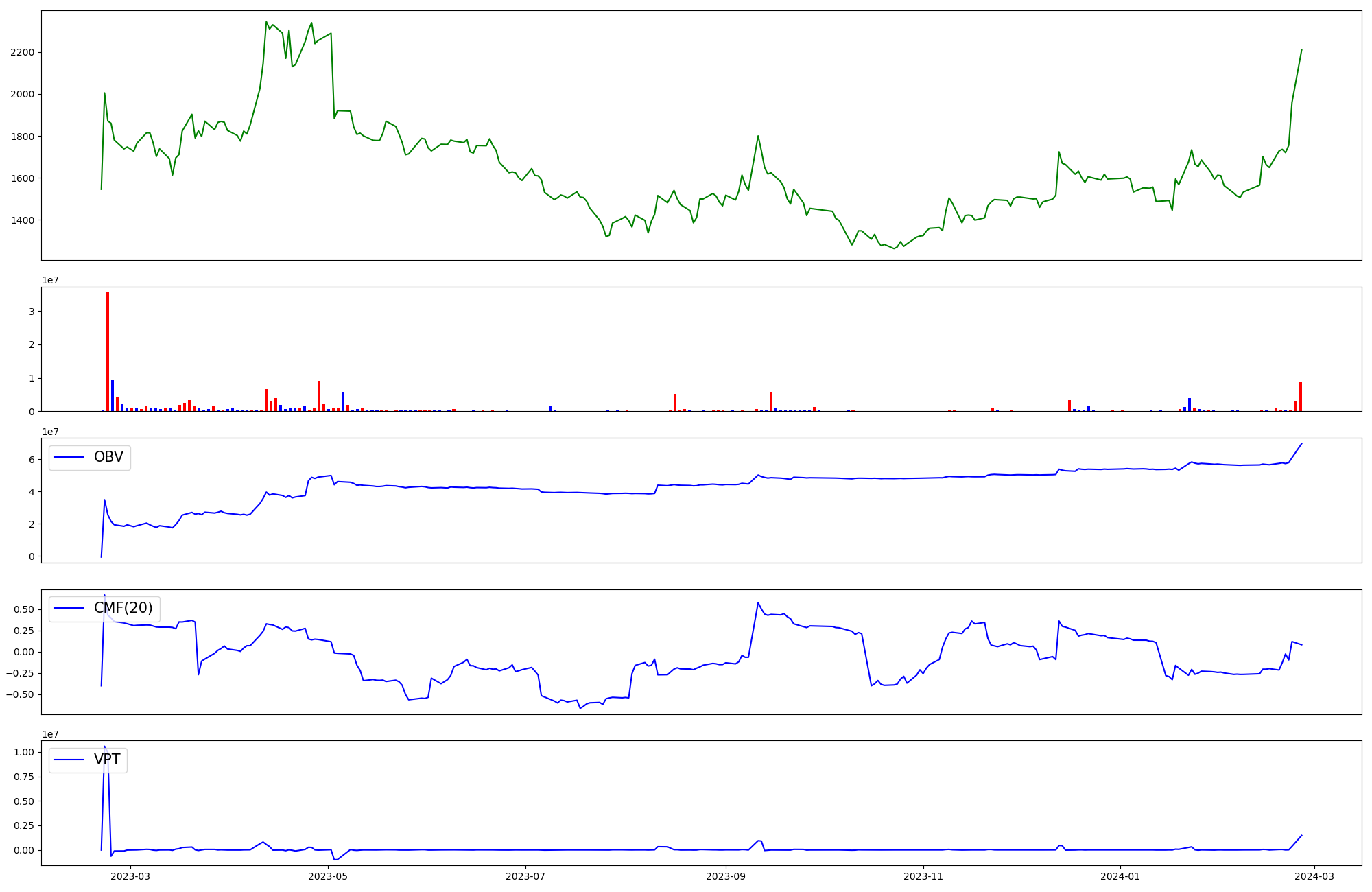This screenshot has width=1372, height=892.
Task: Click the −0.50 tick on CMF axis
Action: (x=21, y=695)
